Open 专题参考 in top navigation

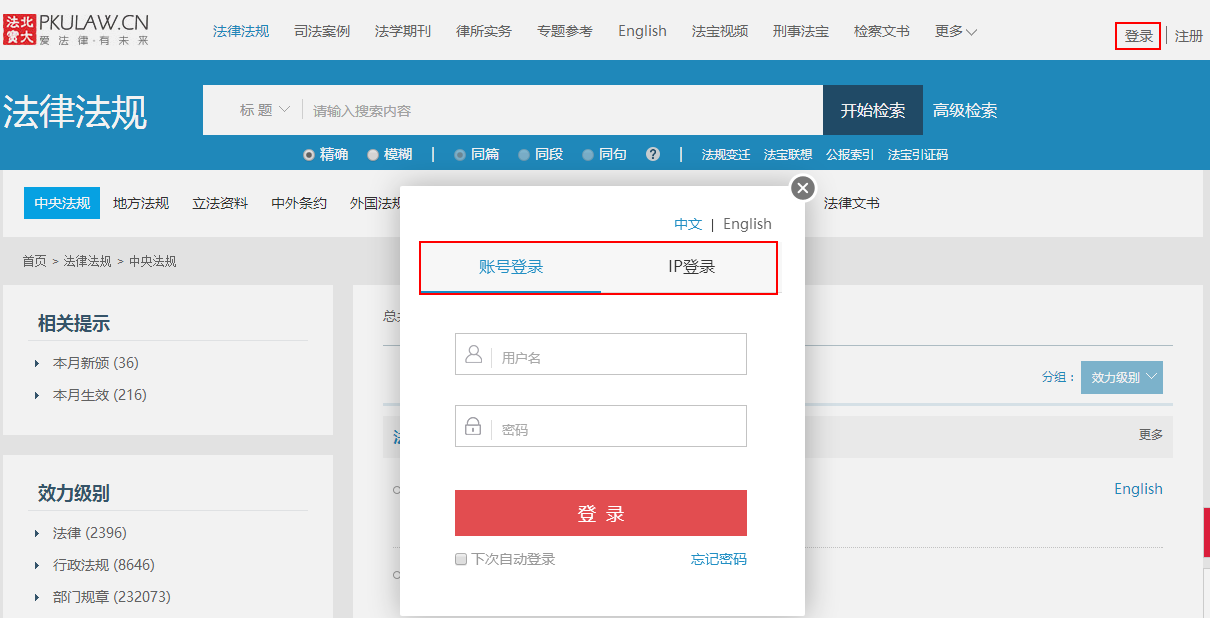click(x=565, y=31)
